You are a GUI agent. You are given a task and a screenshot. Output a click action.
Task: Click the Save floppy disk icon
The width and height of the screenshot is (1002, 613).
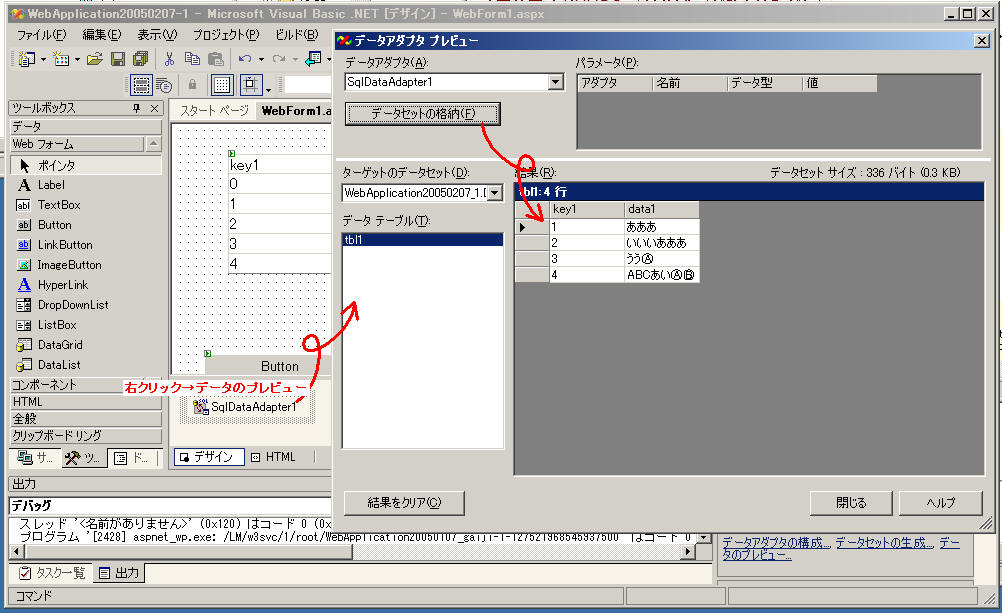point(117,59)
